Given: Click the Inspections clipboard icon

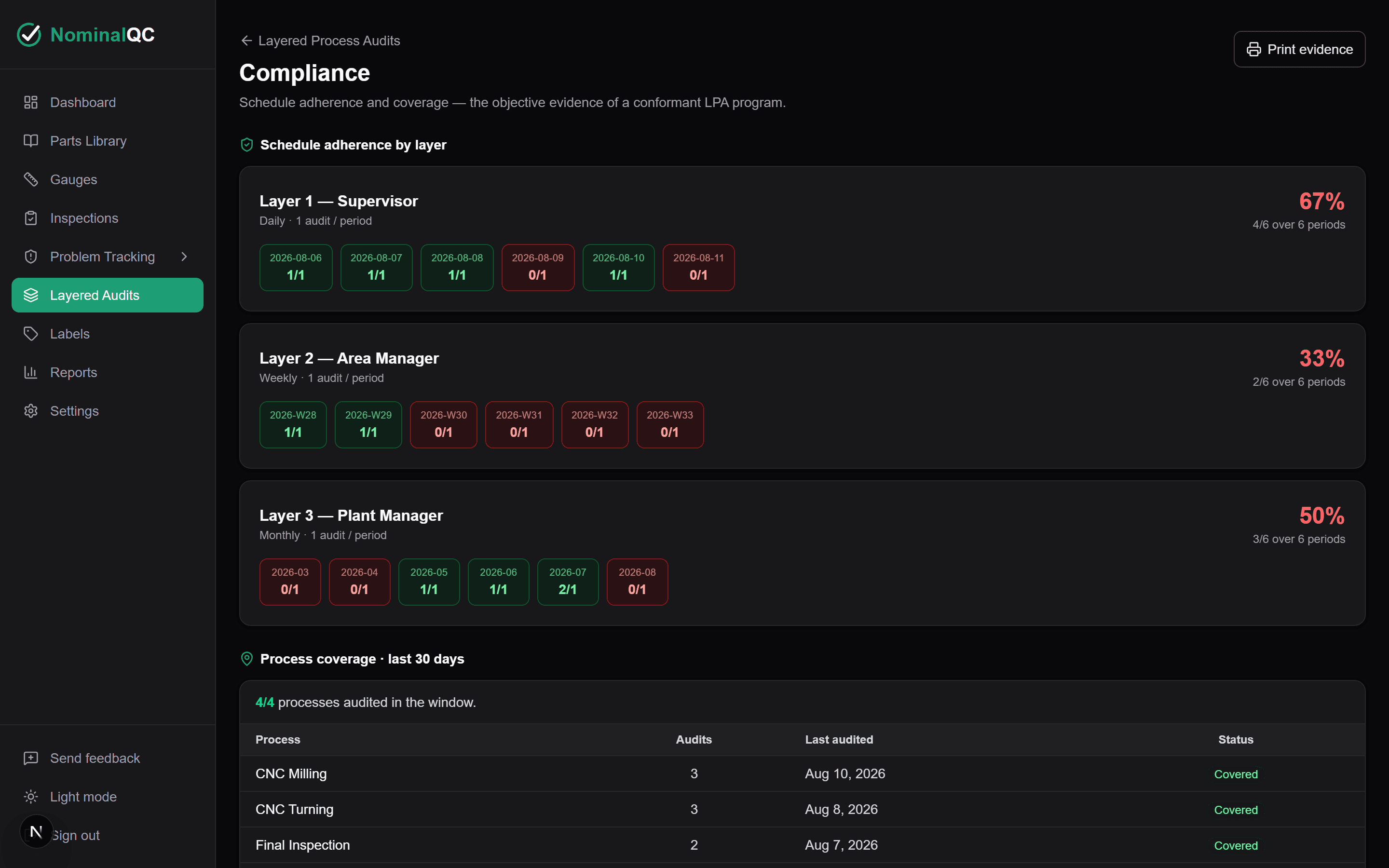Looking at the screenshot, I should pyautogui.click(x=31, y=218).
